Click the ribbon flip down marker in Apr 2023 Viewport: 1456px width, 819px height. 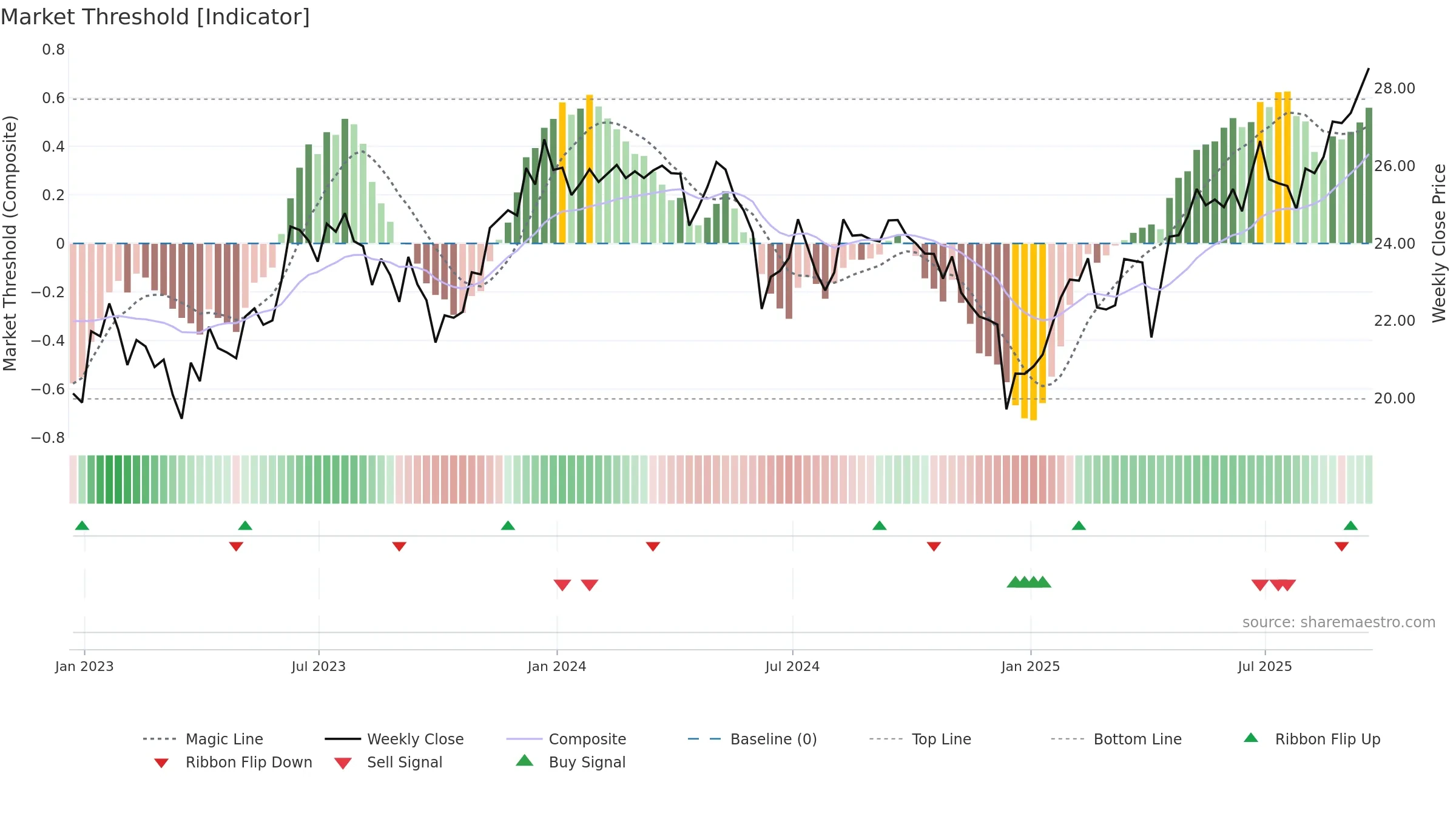236,547
